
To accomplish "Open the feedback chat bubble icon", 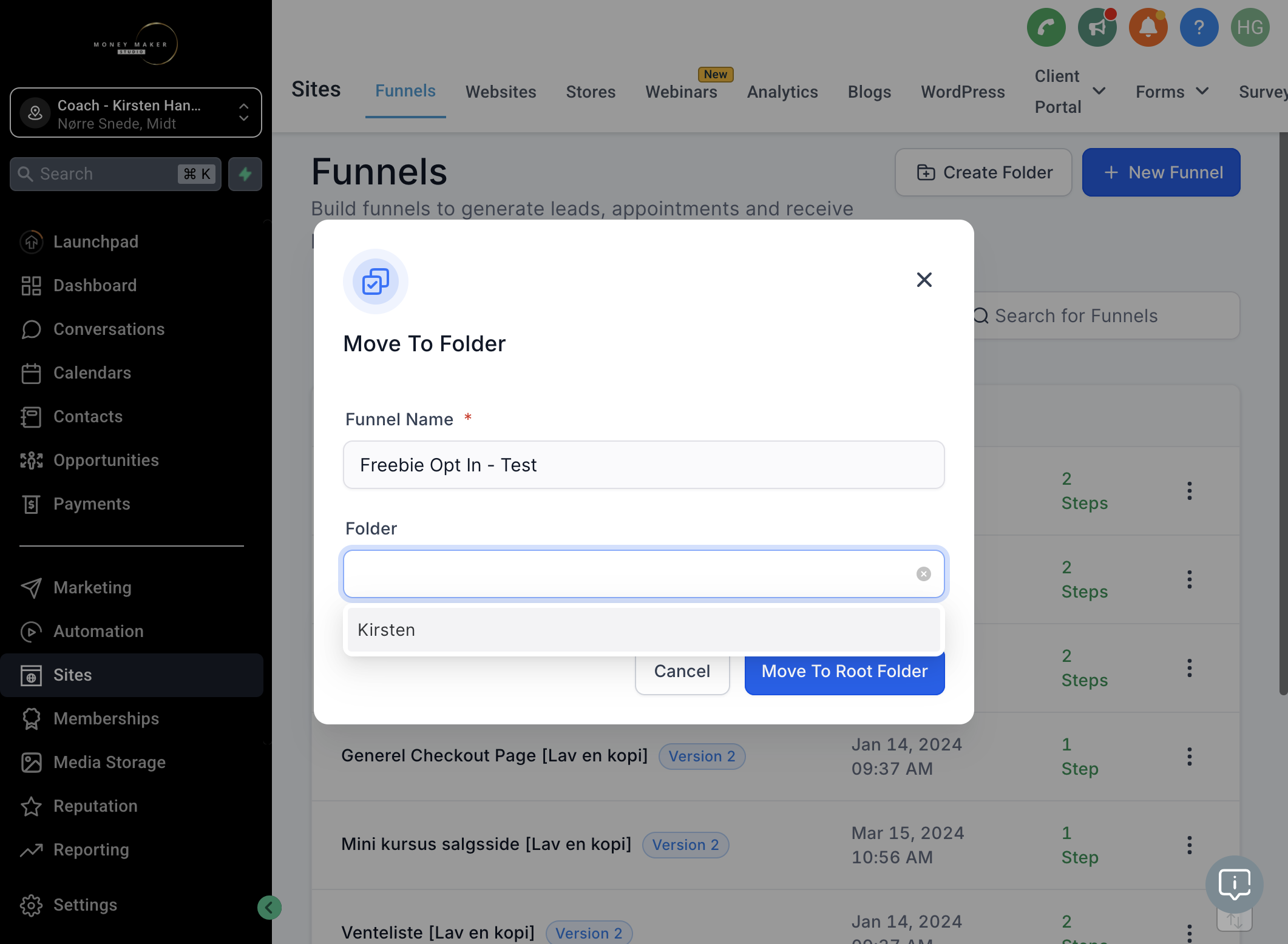I will (1234, 884).
